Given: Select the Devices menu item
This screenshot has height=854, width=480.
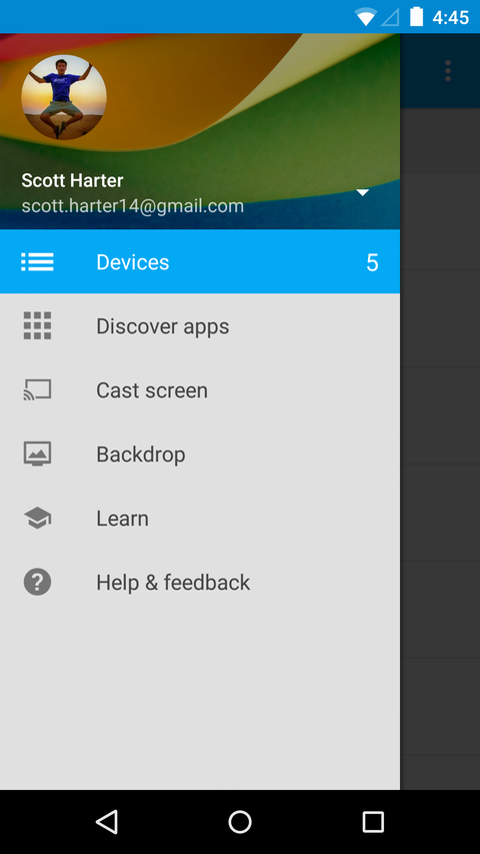Looking at the screenshot, I should (200, 262).
